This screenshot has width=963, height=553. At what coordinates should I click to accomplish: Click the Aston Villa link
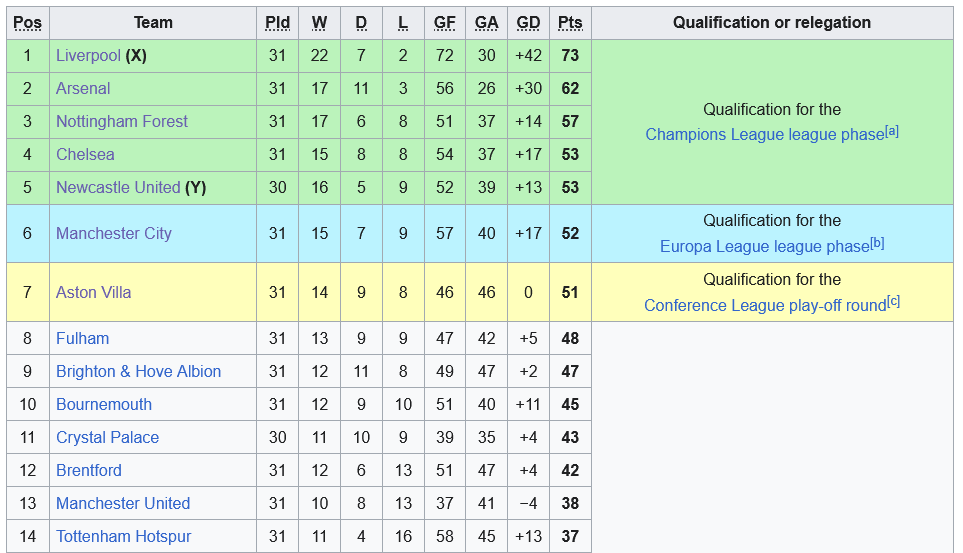pos(93,292)
